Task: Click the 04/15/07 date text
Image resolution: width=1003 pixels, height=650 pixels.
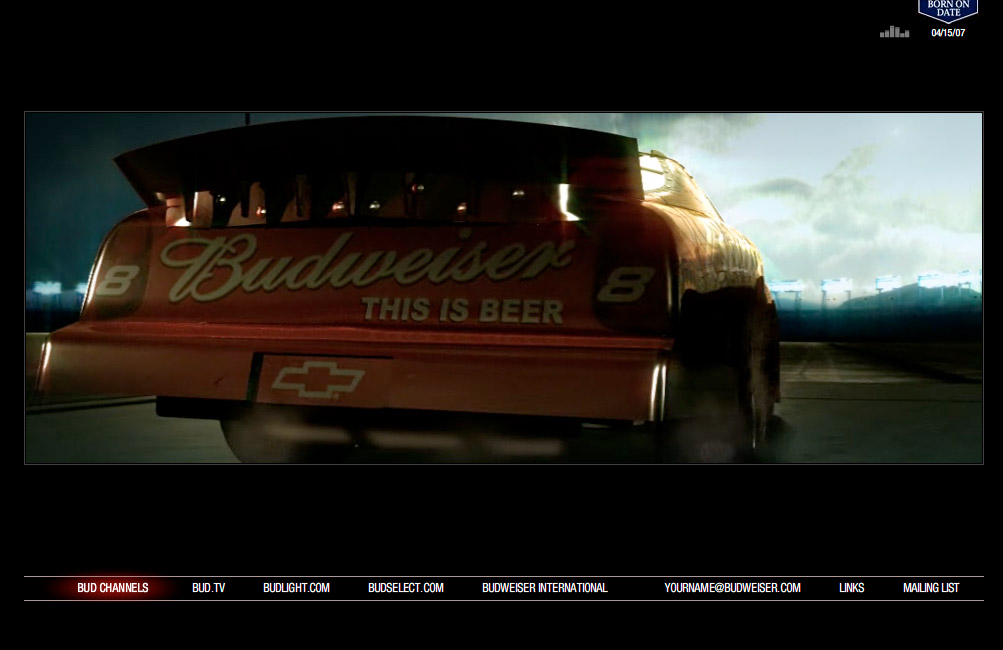Action: 948,33
